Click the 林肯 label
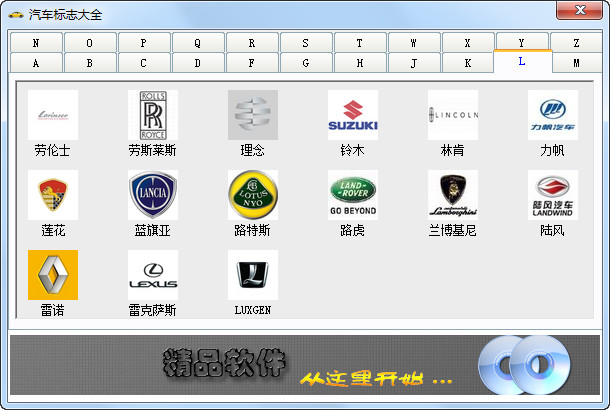 (x=452, y=150)
